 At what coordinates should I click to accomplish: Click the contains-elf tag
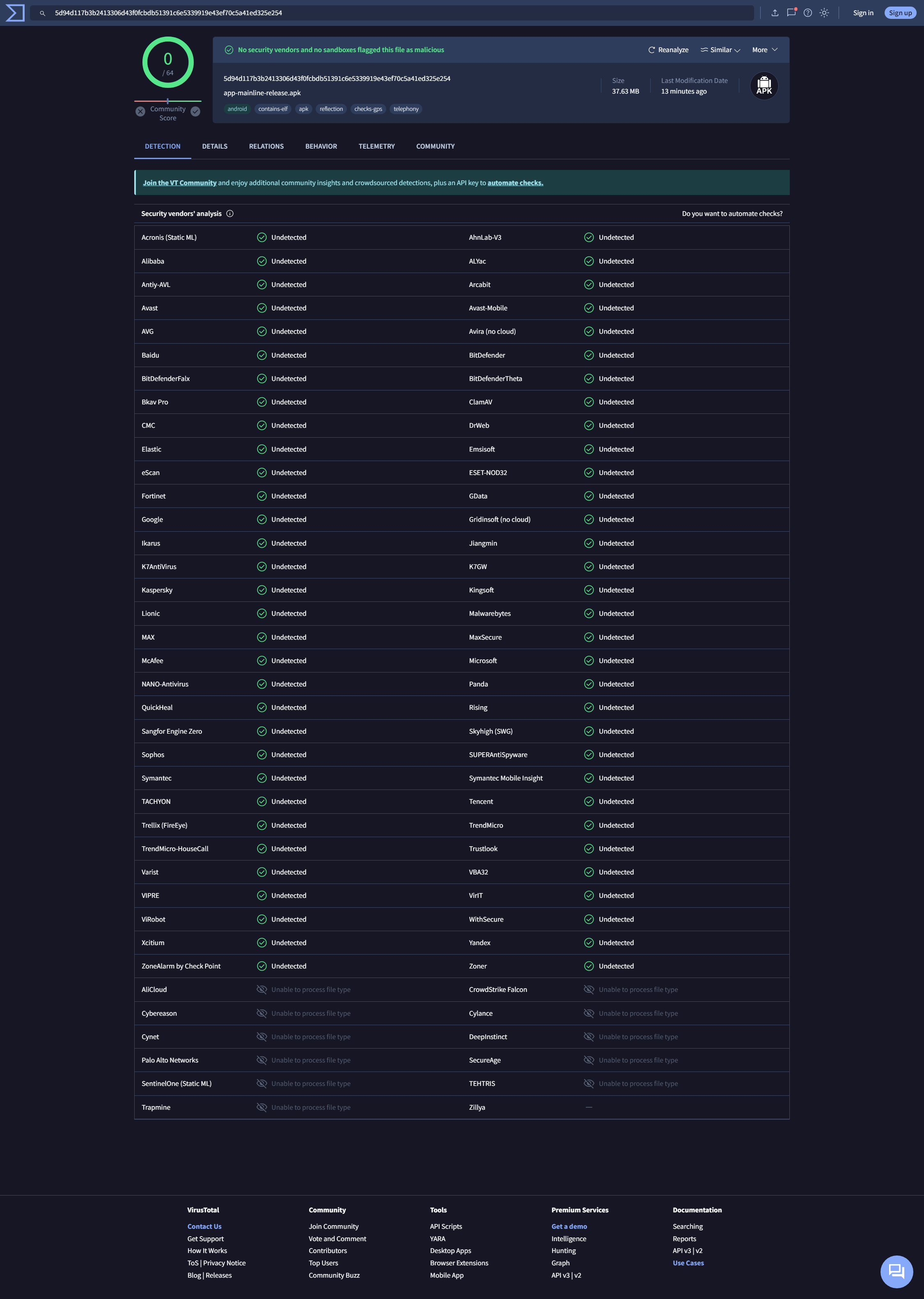(x=273, y=109)
